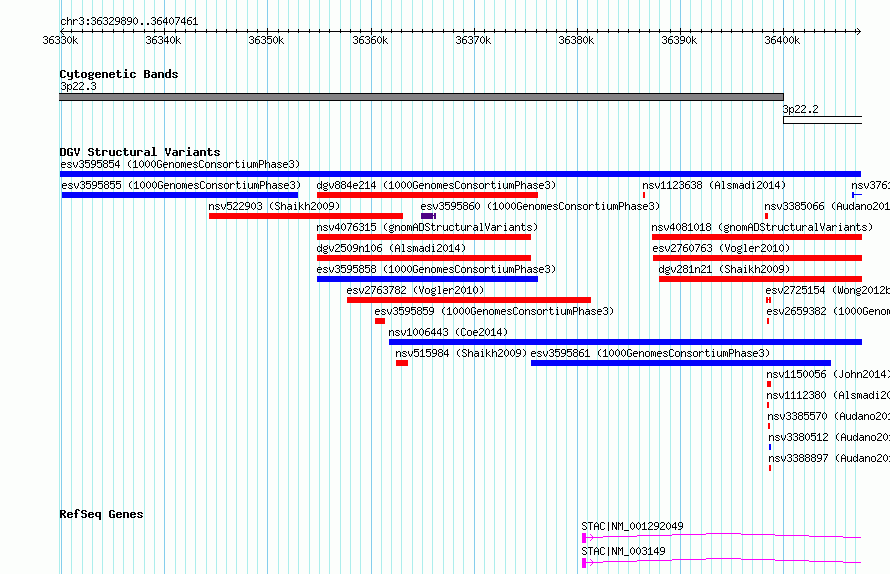Click the 3p22.3 band label
The height and width of the screenshot is (574, 890).
coord(78,87)
